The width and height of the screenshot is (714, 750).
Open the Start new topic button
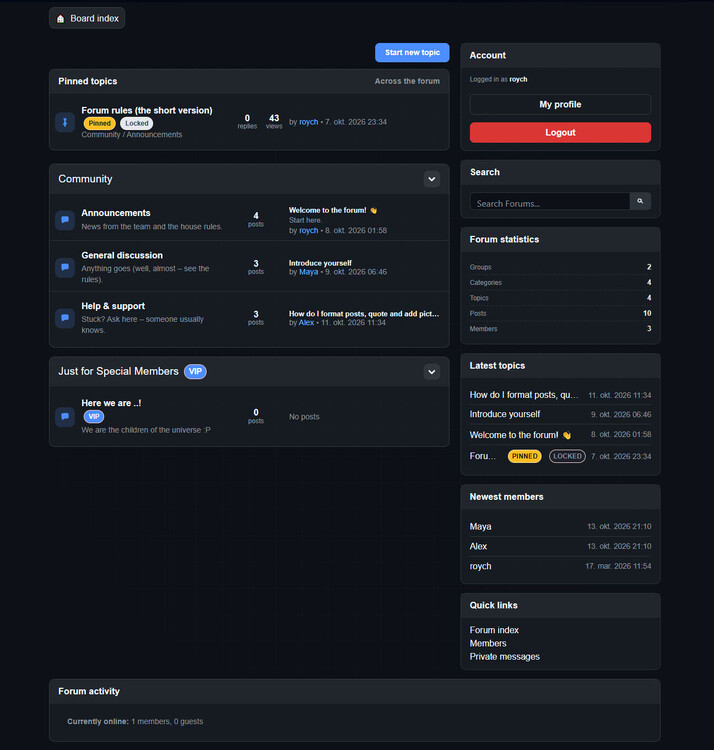412,53
